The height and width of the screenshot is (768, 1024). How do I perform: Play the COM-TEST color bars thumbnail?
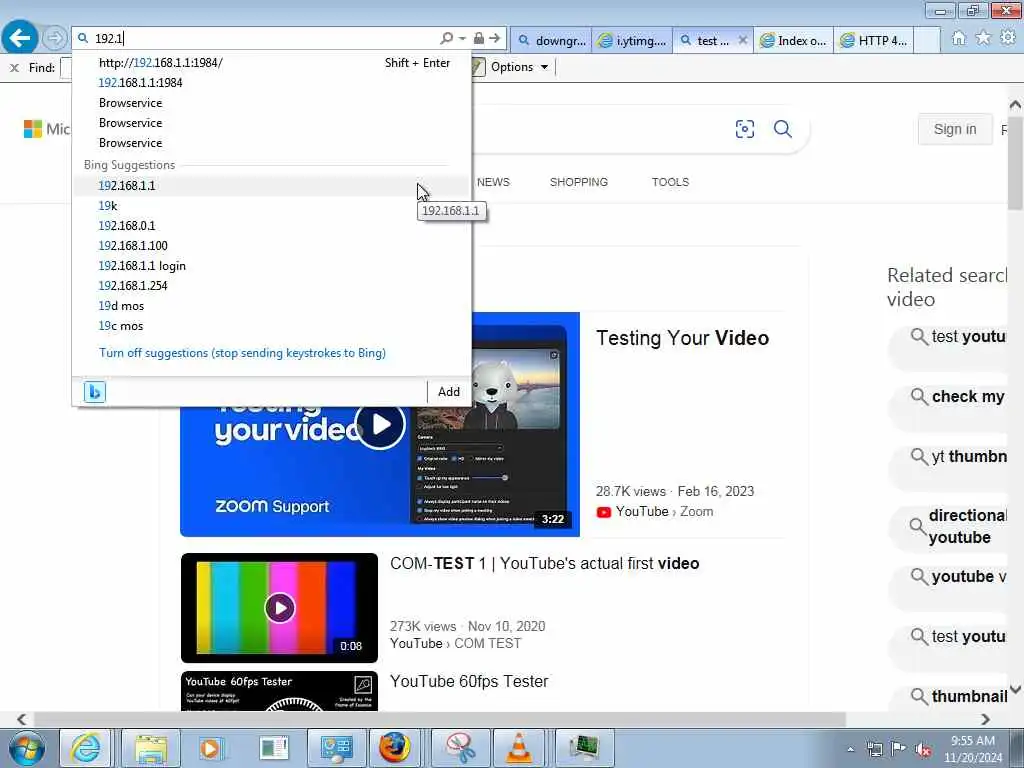[280, 608]
